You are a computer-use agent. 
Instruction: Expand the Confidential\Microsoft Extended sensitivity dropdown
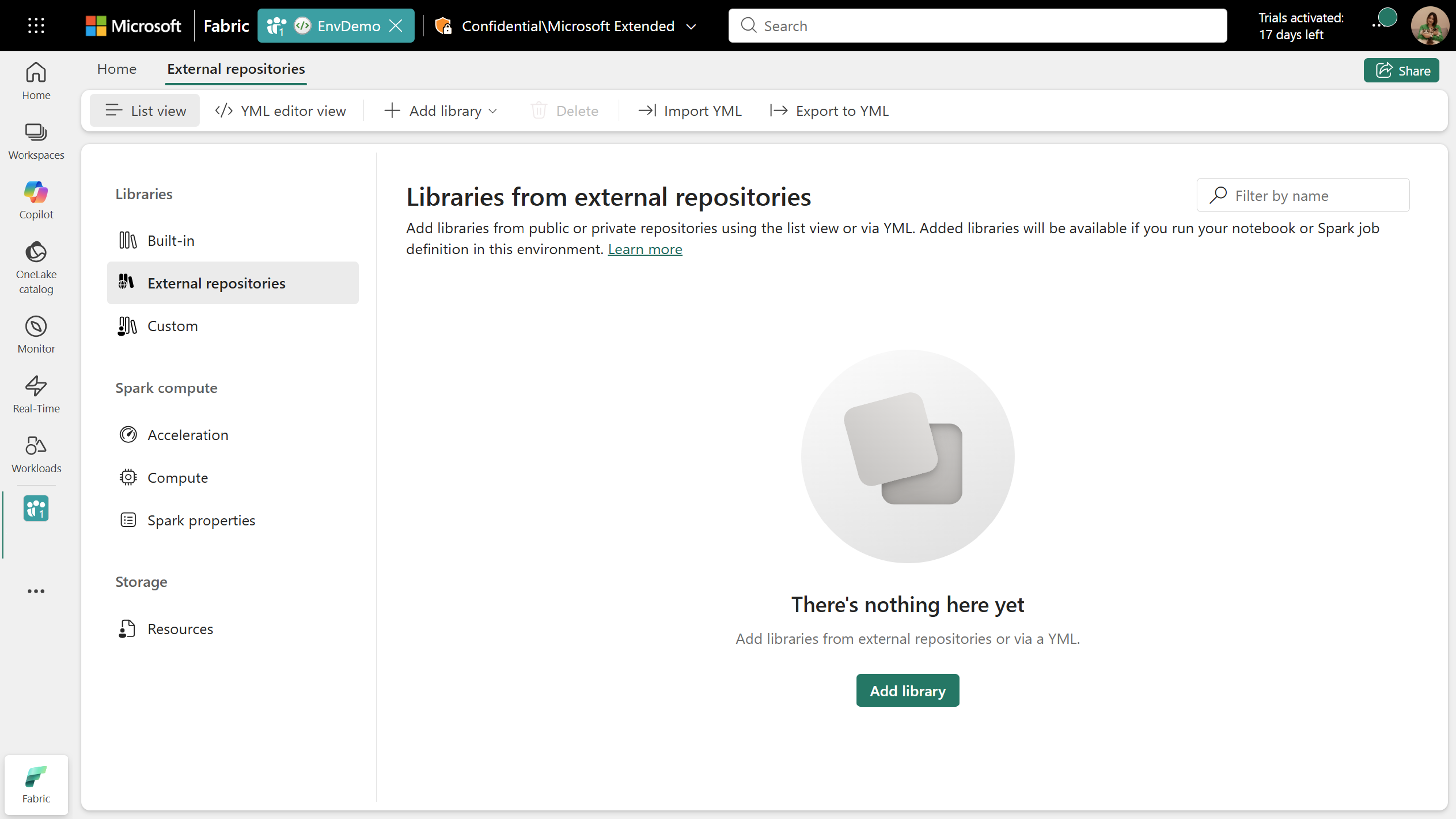point(691,26)
